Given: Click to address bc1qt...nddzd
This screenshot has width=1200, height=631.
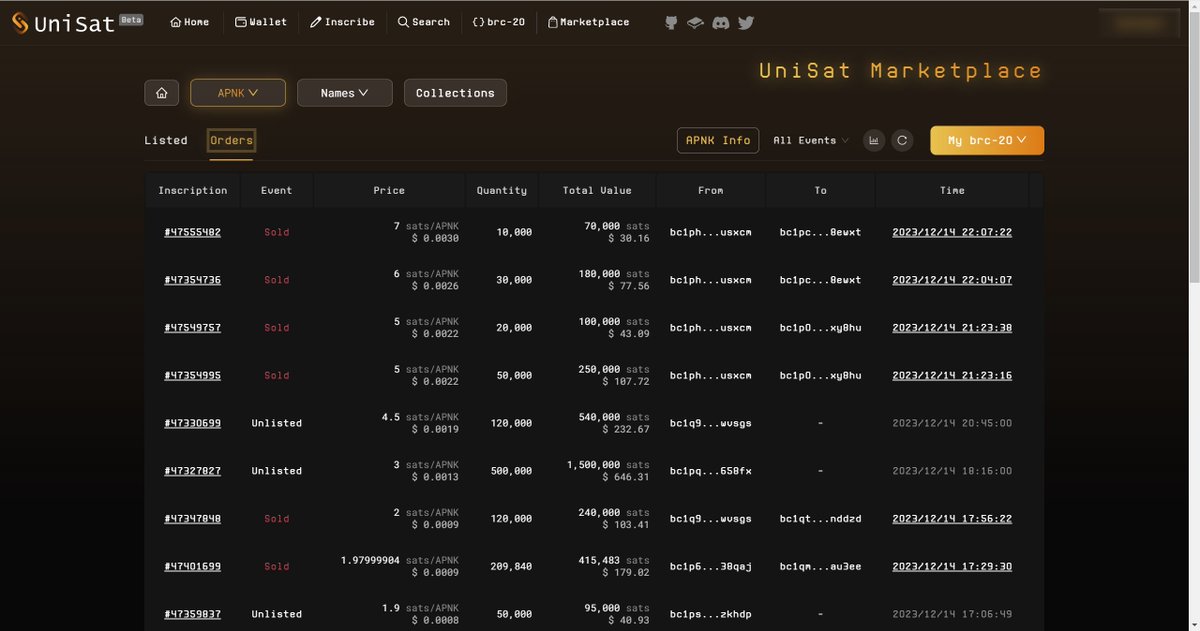Looking at the screenshot, I should point(821,519).
